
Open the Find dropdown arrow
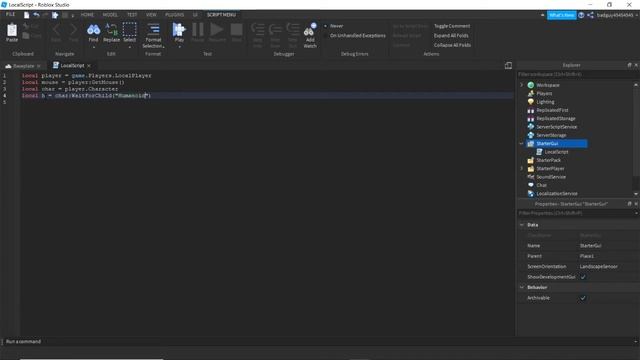point(93,47)
